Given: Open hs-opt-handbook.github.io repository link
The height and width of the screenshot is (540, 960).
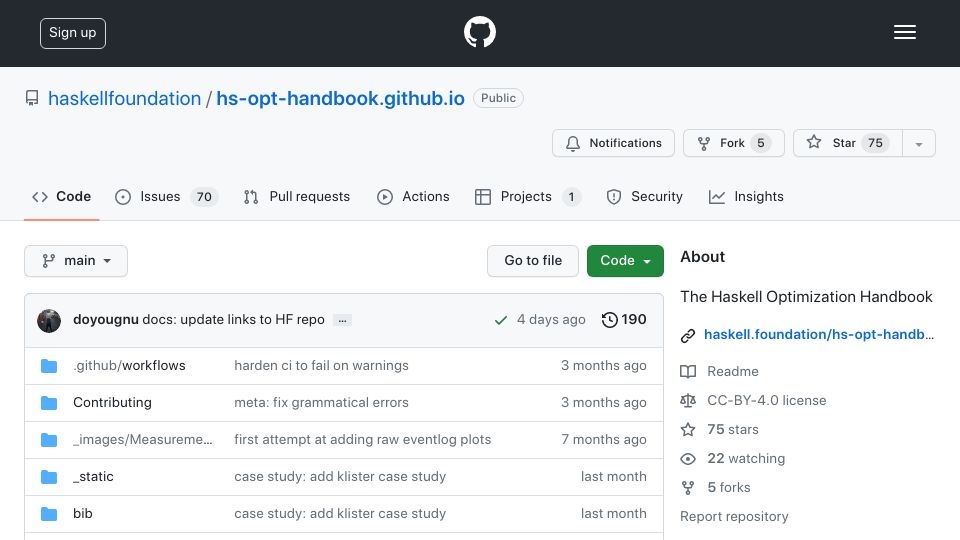Looking at the screenshot, I should [x=340, y=99].
